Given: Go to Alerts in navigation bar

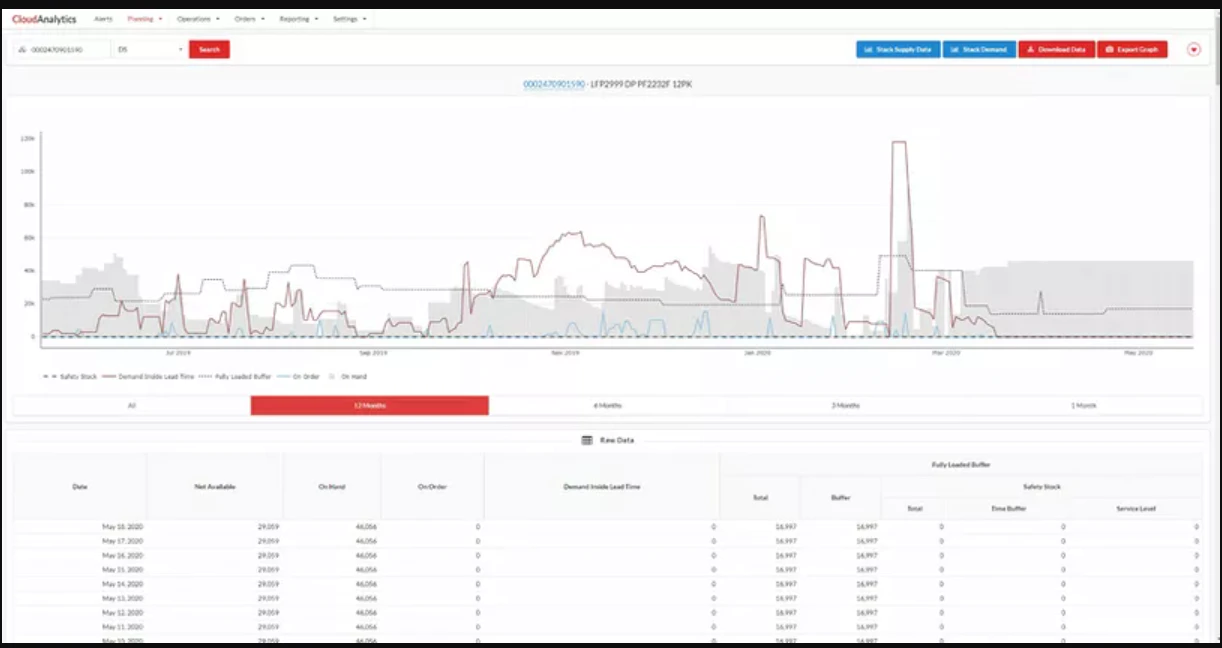Looking at the screenshot, I should pyautogui.click(x=103, y=19).
